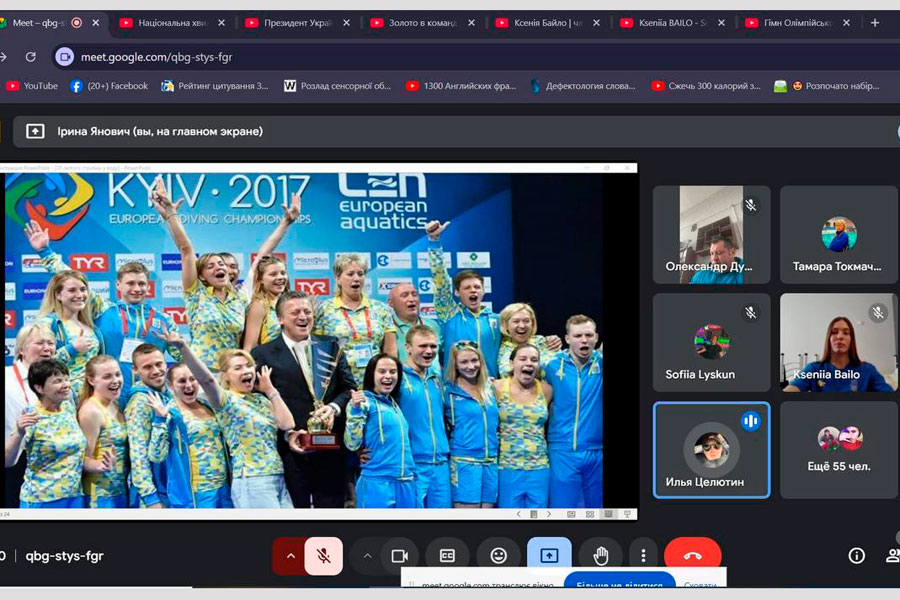Screen dimensions: 900x600
Task: Unmute the microphone in Meet toolbar
Action: tap(323, 556)
